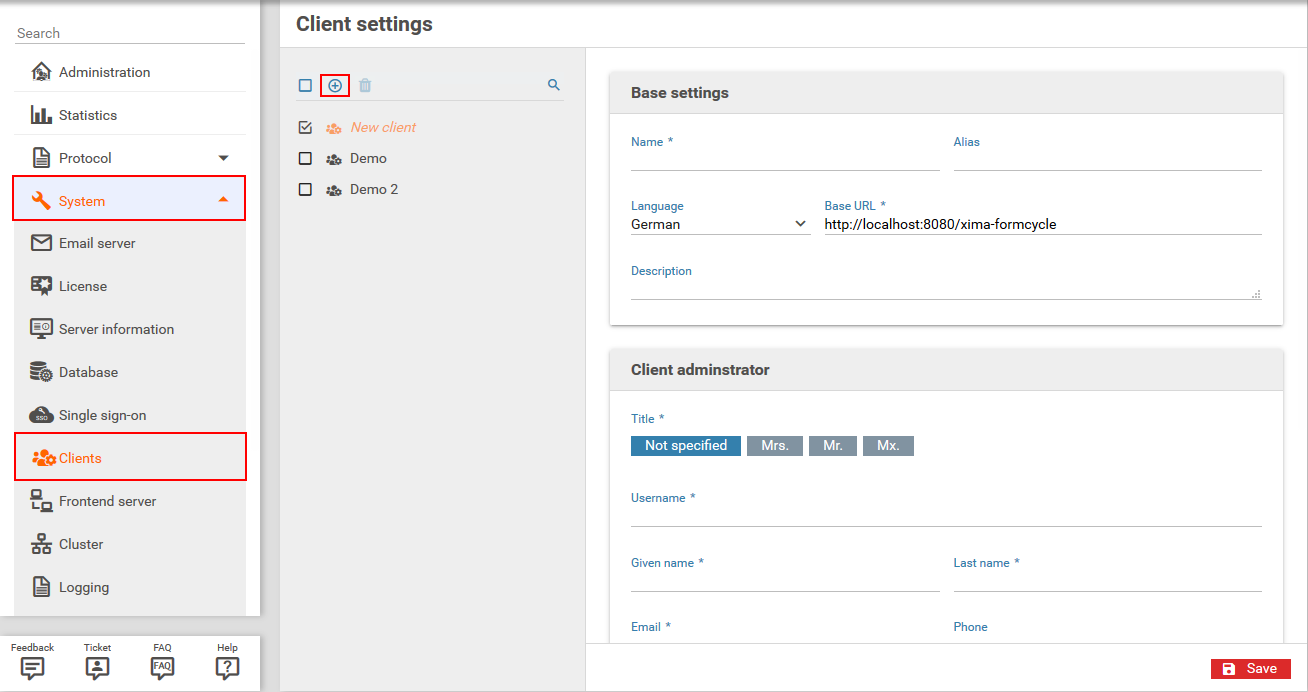Open the Help question mark icon
This screenshot has width=1308, height=692.
pyautogui.click(x=227, y=668)
